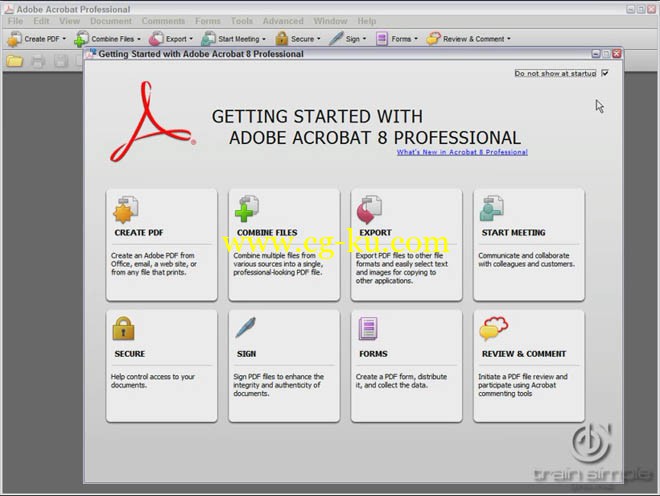
Task: Click the Sign pen toolbar icon
Action: pos(336,39)
